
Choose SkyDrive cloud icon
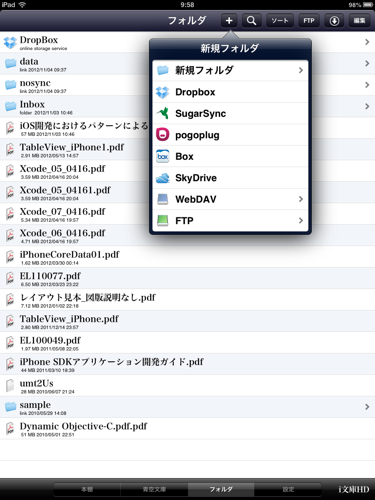tap(163, 178)
